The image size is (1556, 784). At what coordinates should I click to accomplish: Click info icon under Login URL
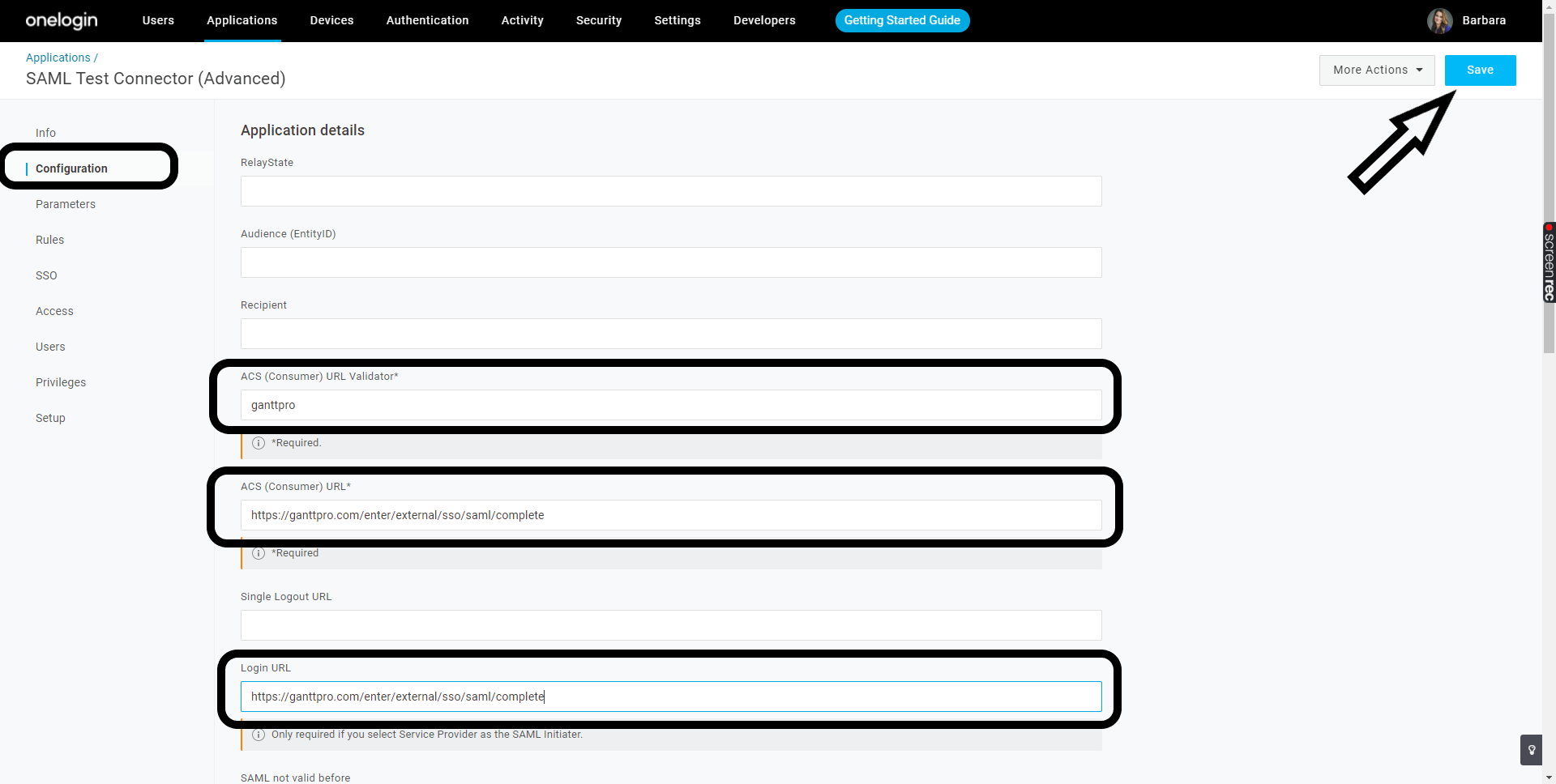[259, 735]
